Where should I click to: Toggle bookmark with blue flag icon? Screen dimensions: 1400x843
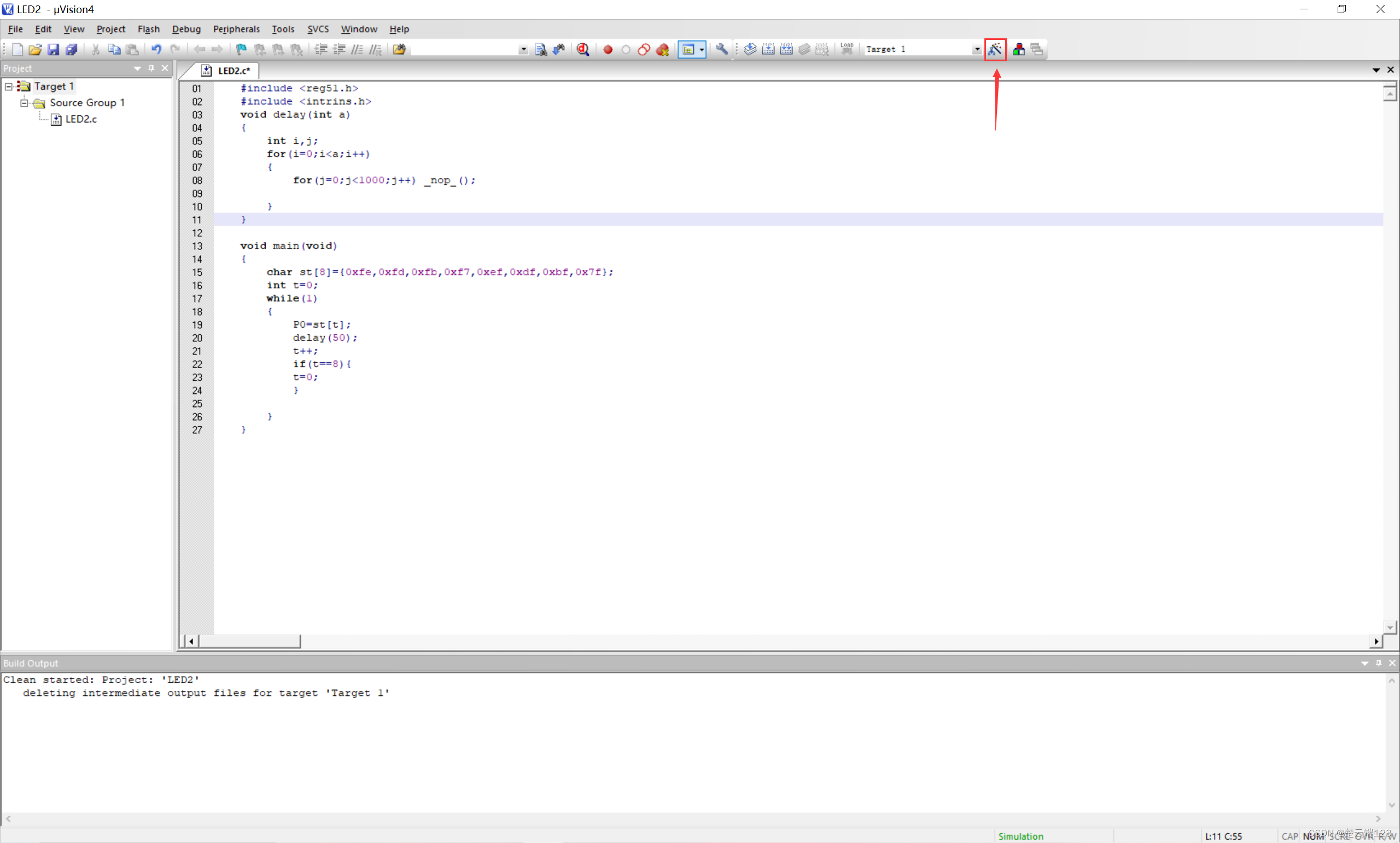(241, 49)
